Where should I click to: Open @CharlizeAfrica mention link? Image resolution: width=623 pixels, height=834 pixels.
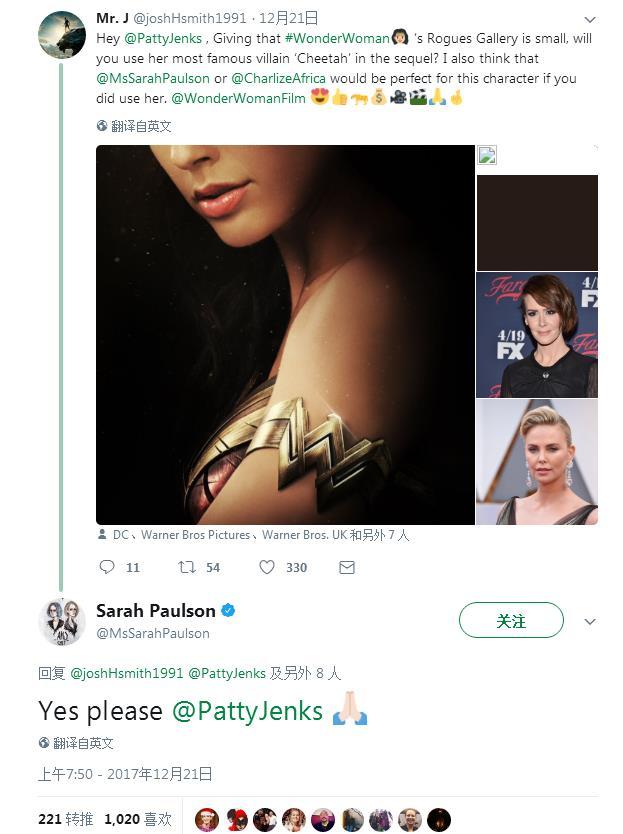coord(278,78)
